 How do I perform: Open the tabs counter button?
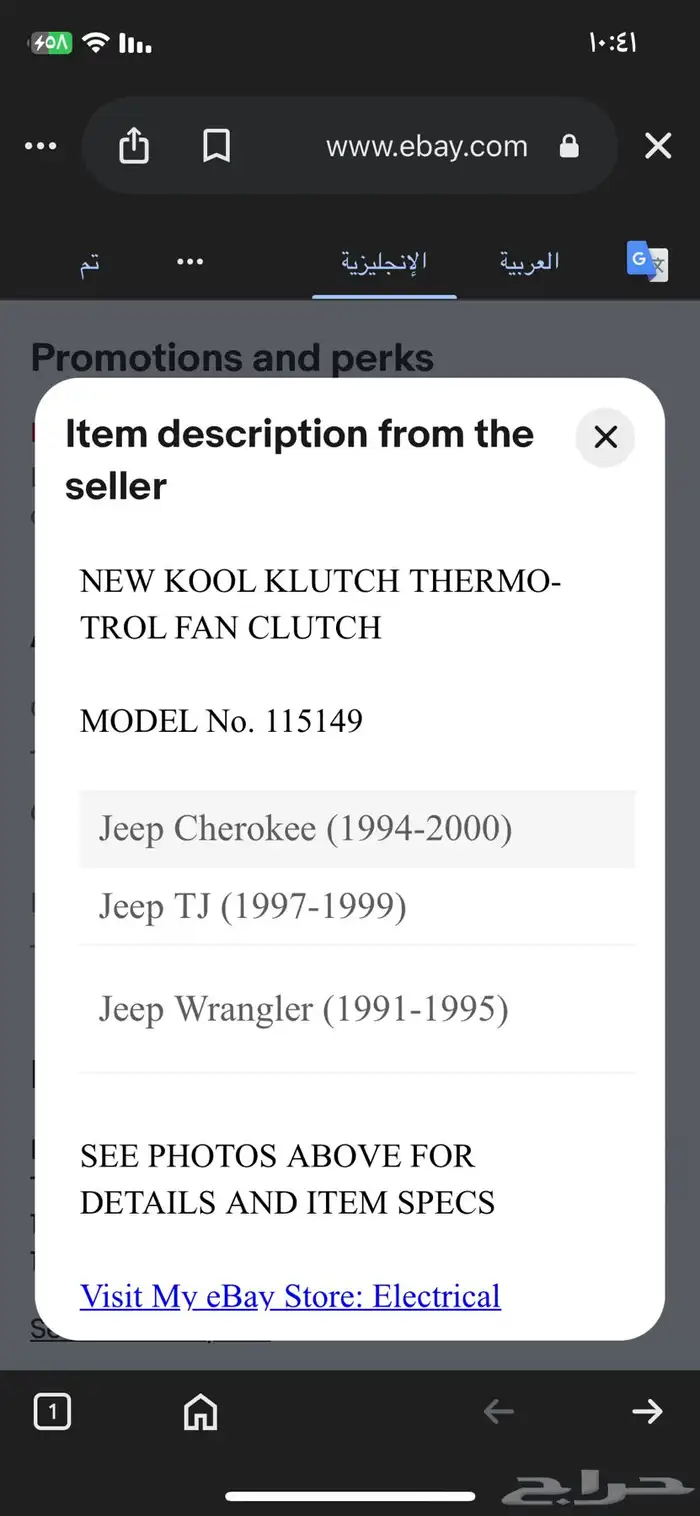[52, 1411]
